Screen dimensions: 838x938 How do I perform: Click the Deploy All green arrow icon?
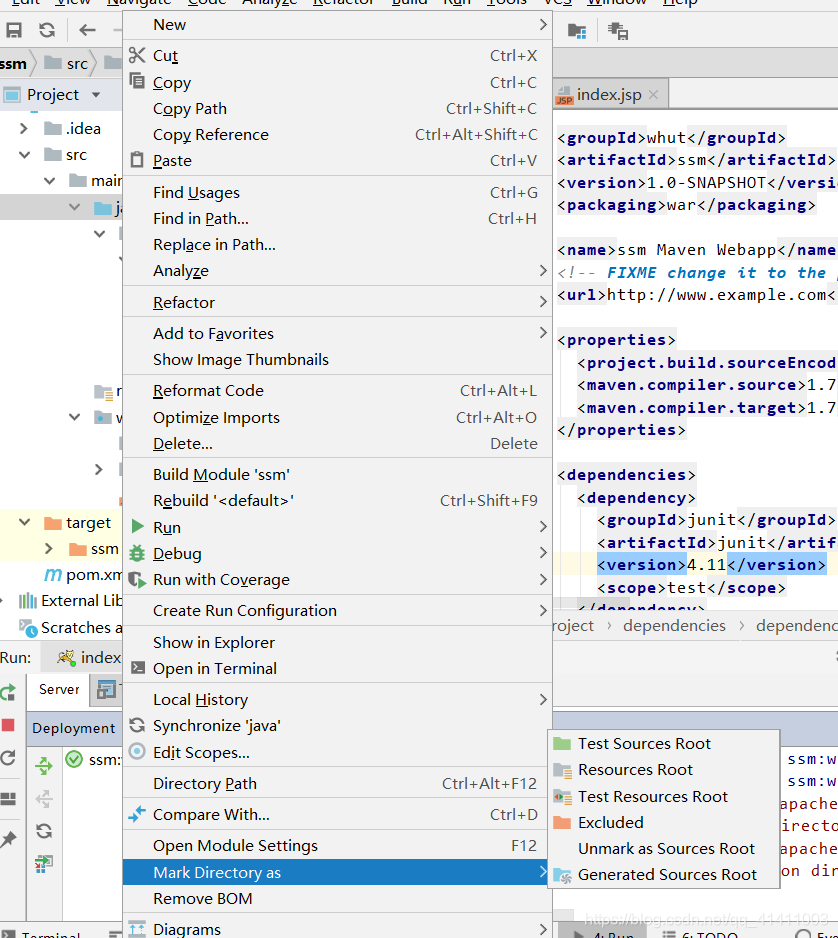click(44, 765)
